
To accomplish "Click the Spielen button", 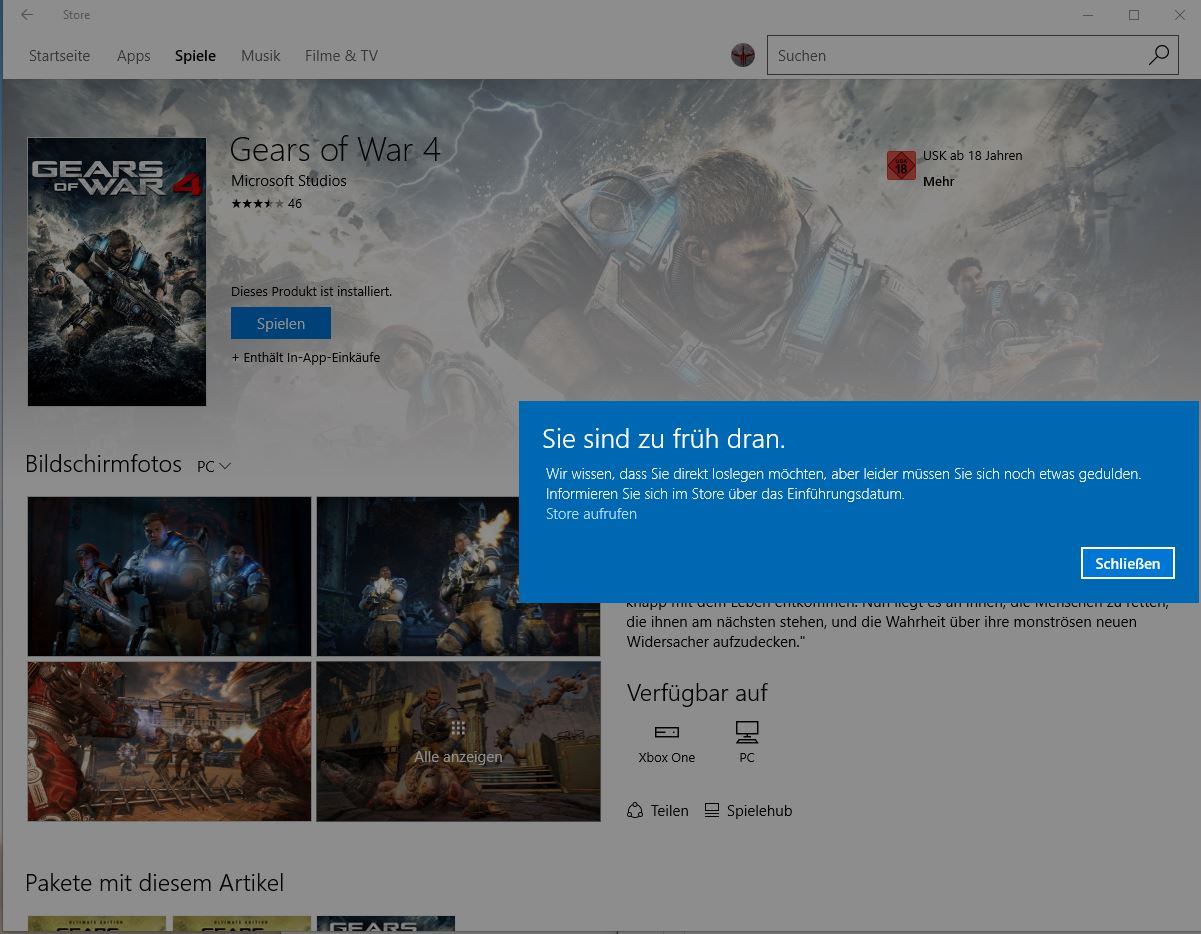I will click(x=280, y=323).
